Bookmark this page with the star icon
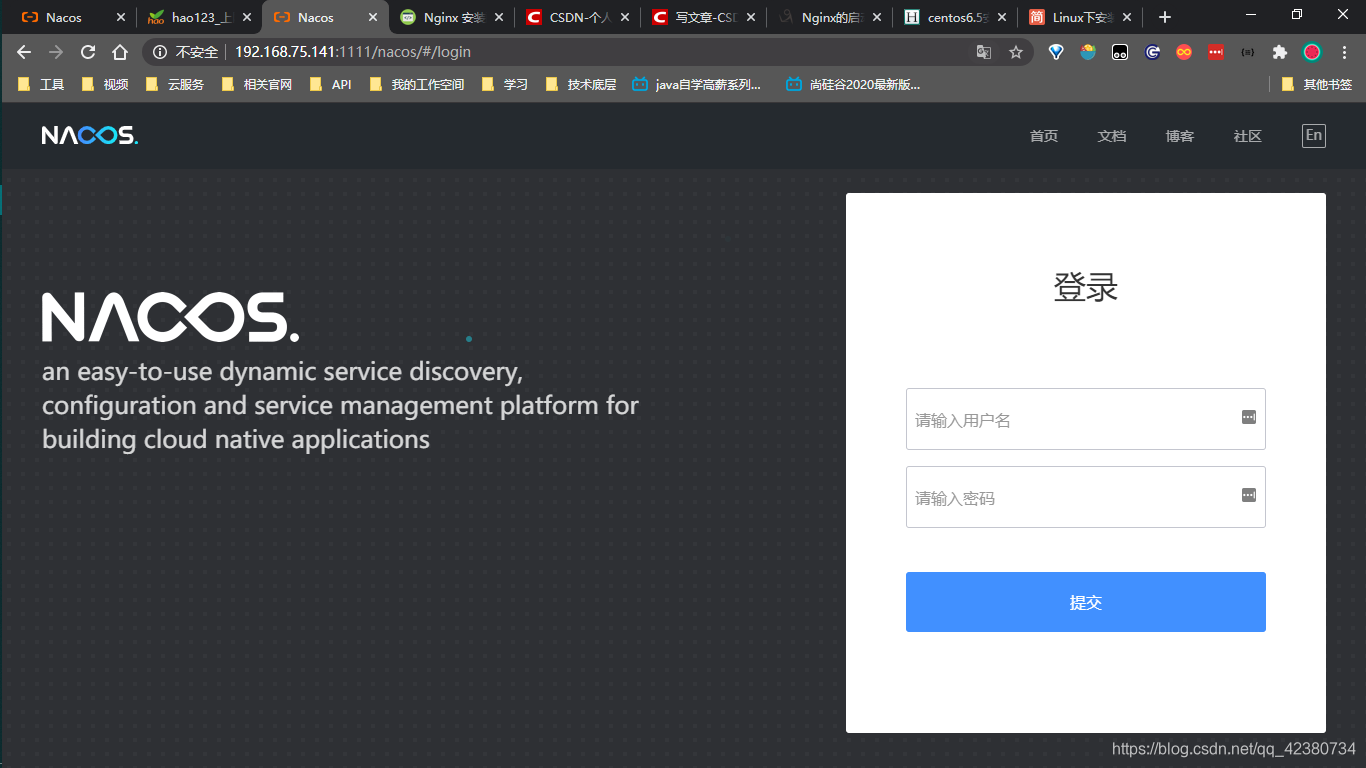The width and height of the screenshot is (1366, 768). (x=1016, y=52)
